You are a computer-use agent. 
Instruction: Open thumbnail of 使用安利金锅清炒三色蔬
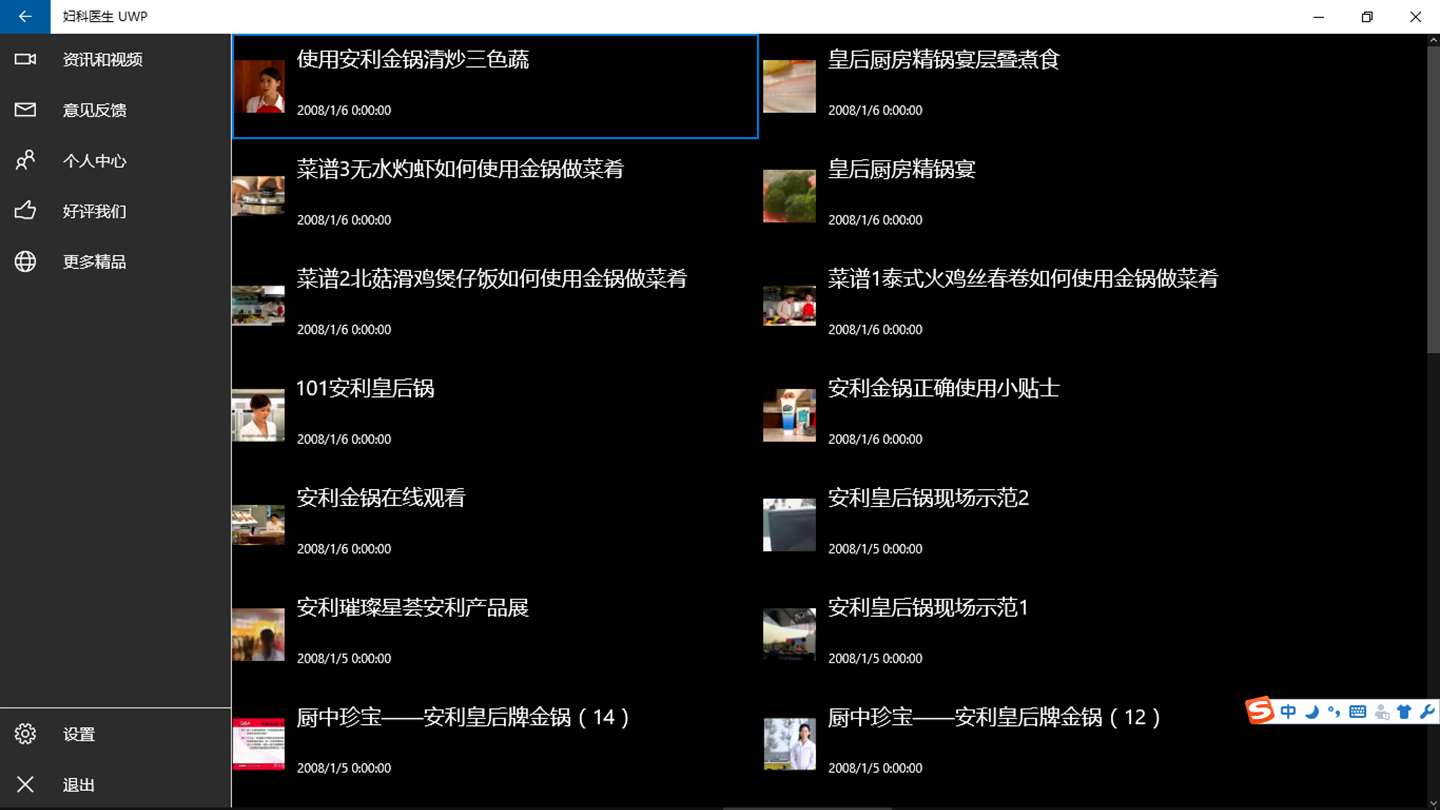tap(259, 86)
